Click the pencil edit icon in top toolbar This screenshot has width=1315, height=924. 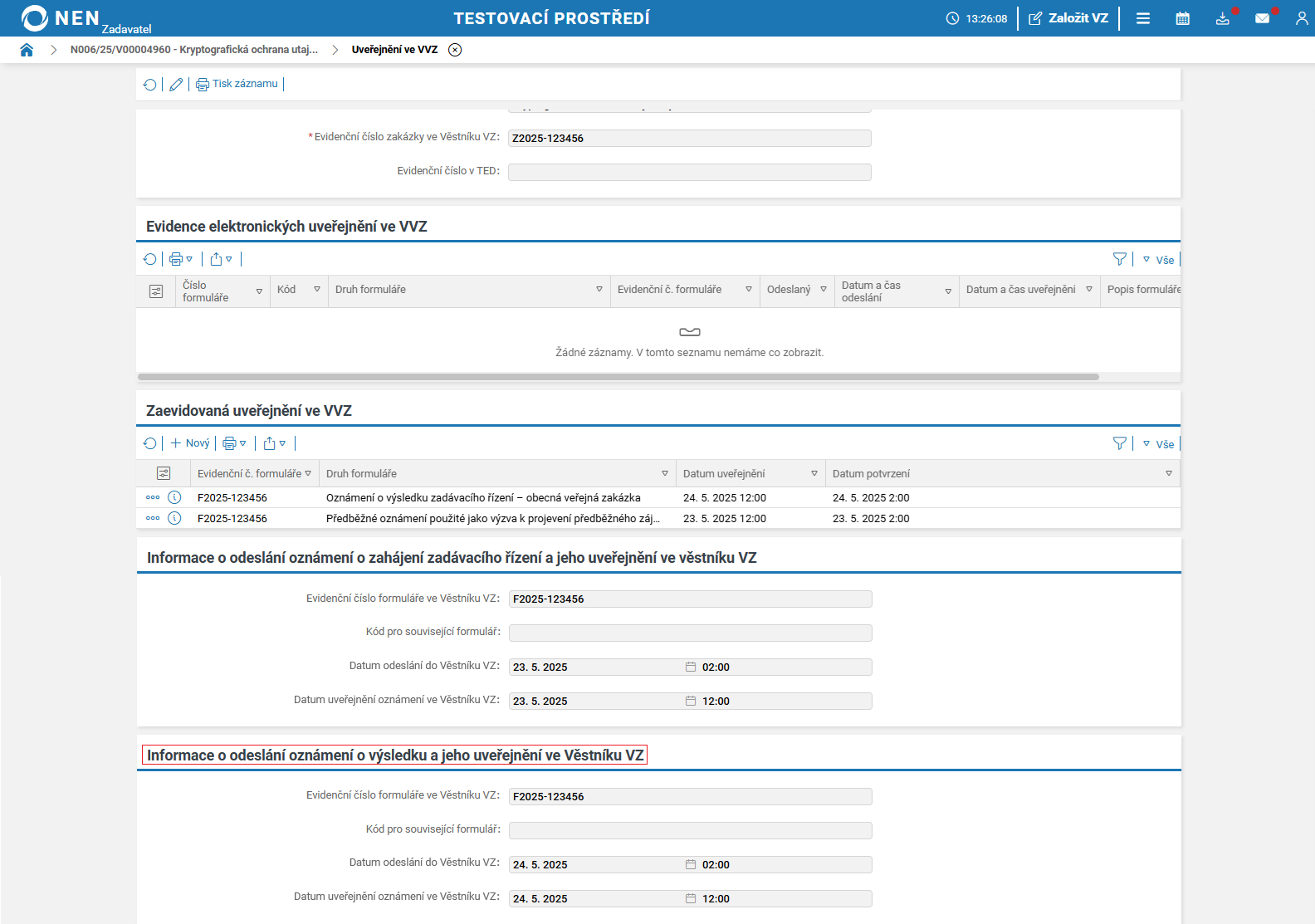click(176, 85)
